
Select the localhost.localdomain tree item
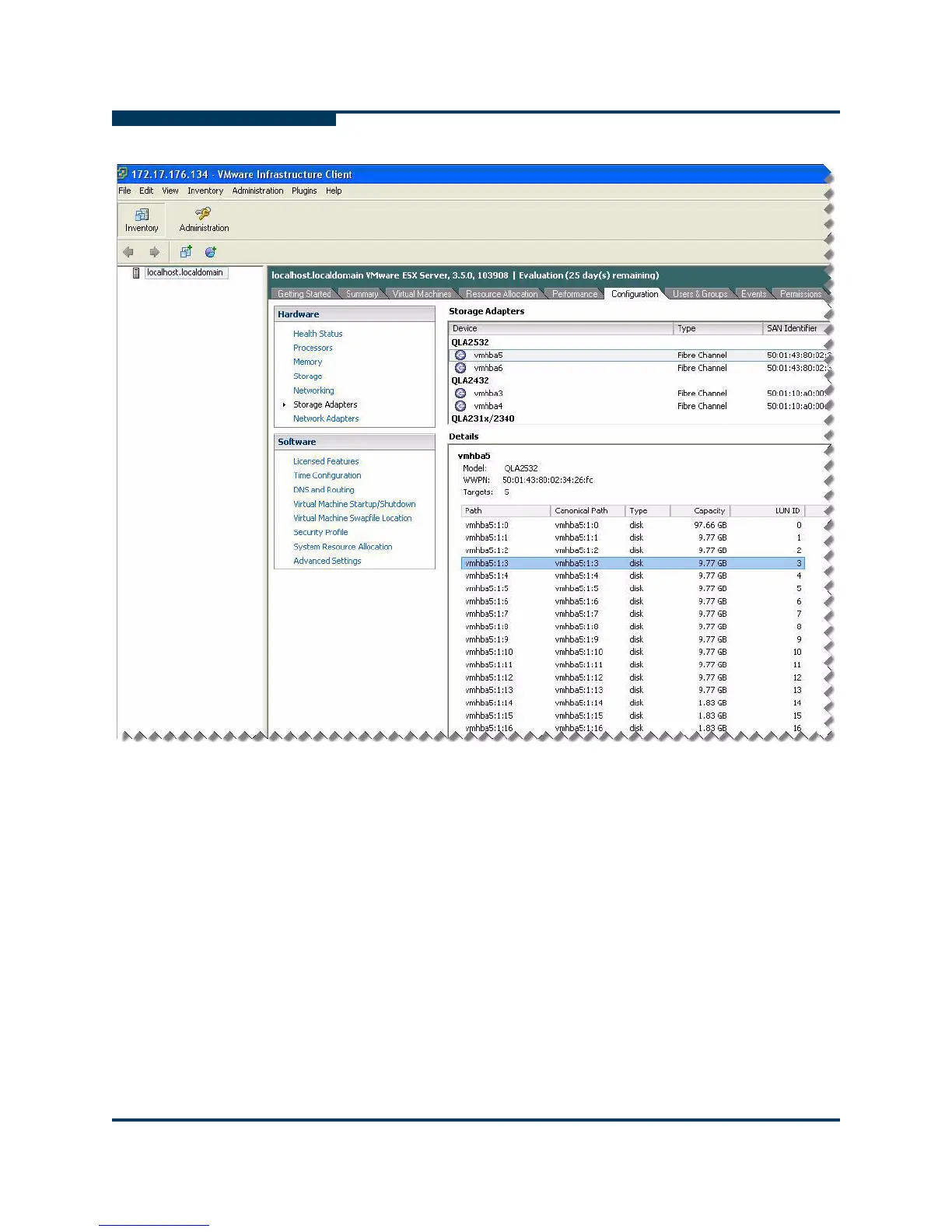185,273
